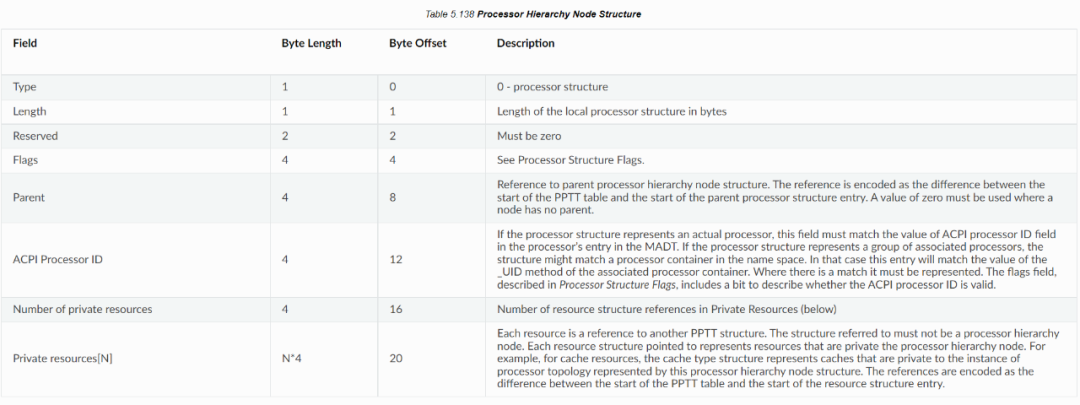The width and height of the screenshot is (1080, 405).
Task: Select the Byte Offset column header
Action: click(x=417, y=43)
